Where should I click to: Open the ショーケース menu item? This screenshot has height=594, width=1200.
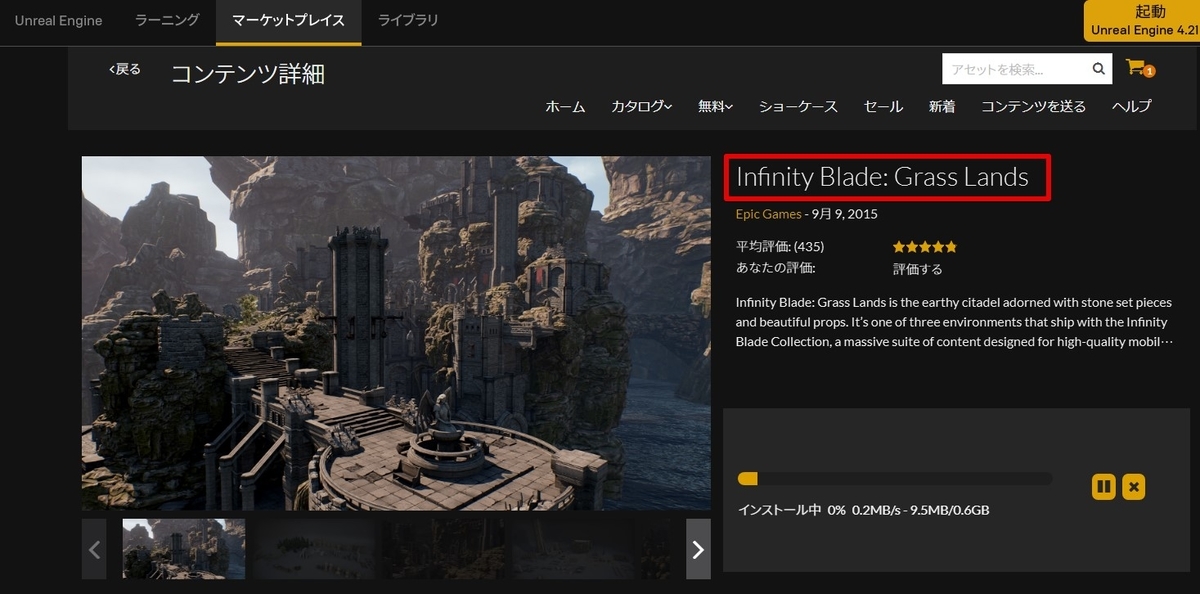pyautogui.click(x=798, y=106)
